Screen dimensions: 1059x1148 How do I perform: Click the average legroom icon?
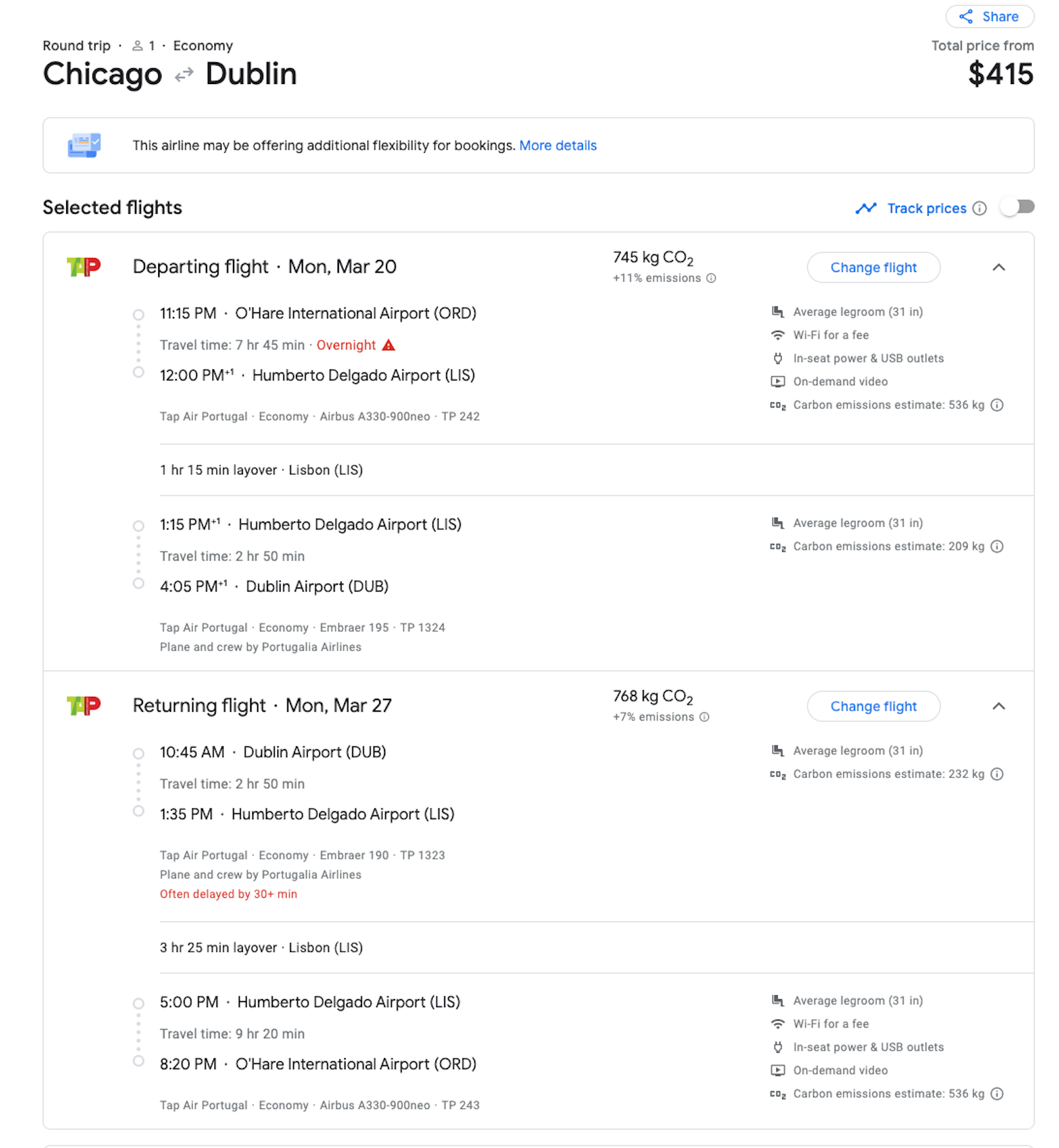click(777, 311)
